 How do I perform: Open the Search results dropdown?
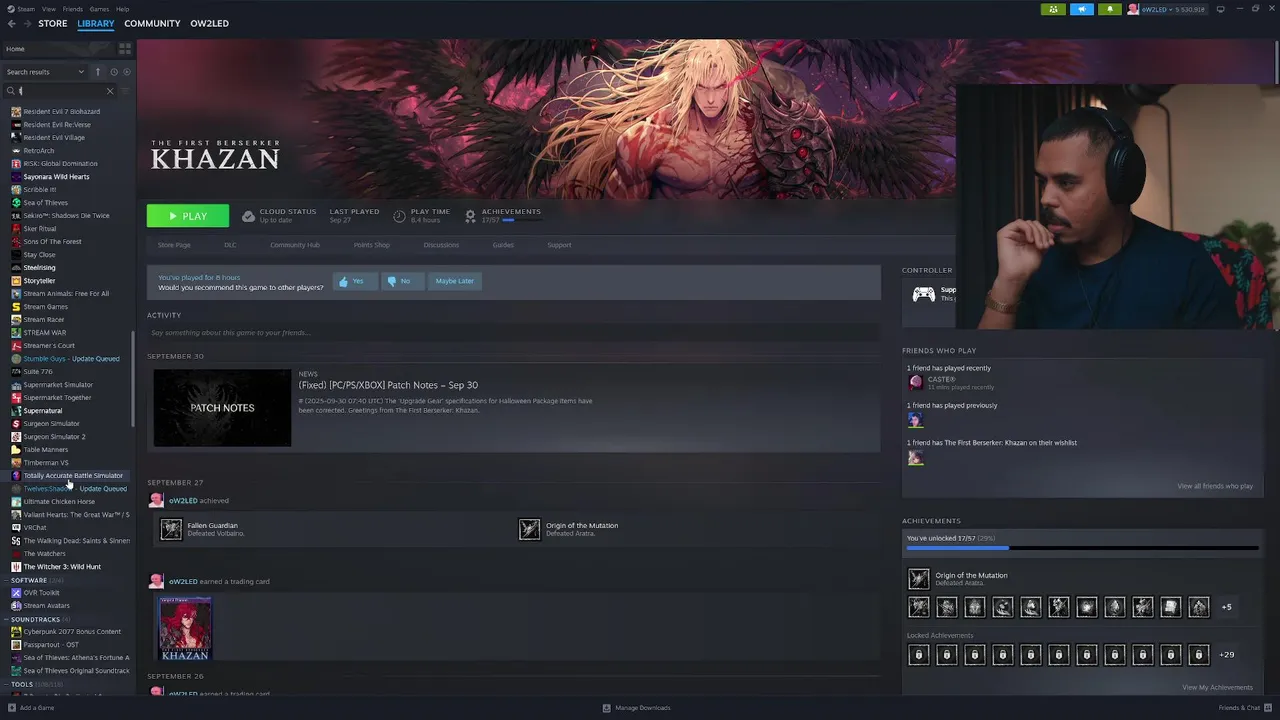[x=45, y=72]
